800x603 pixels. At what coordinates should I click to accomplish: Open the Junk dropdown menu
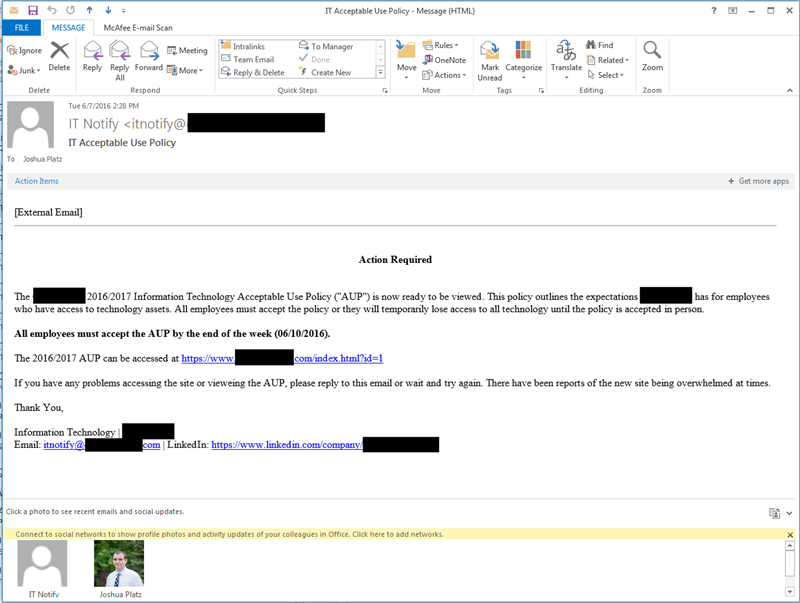(24, 71)
